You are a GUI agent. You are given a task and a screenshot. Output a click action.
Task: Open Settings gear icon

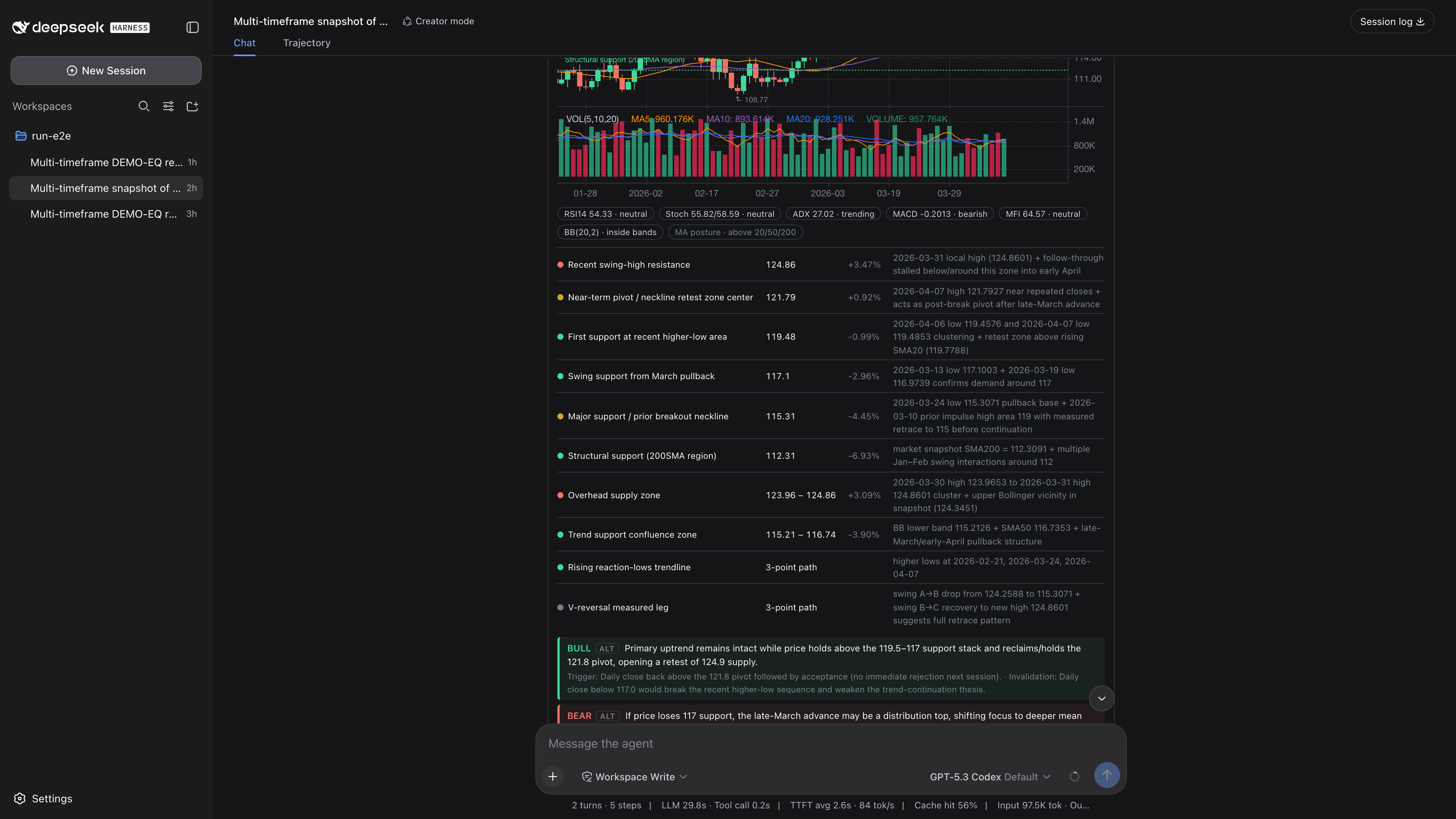(x=20, y=798)
